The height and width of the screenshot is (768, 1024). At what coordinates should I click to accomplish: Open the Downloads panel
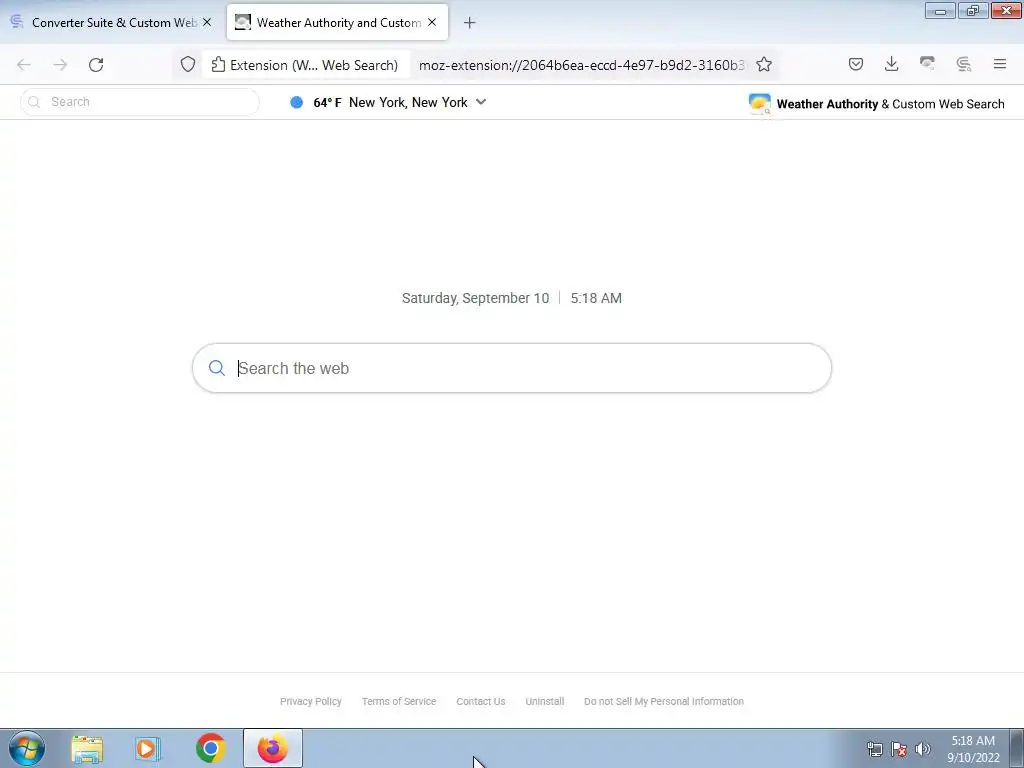pos(891,64)
